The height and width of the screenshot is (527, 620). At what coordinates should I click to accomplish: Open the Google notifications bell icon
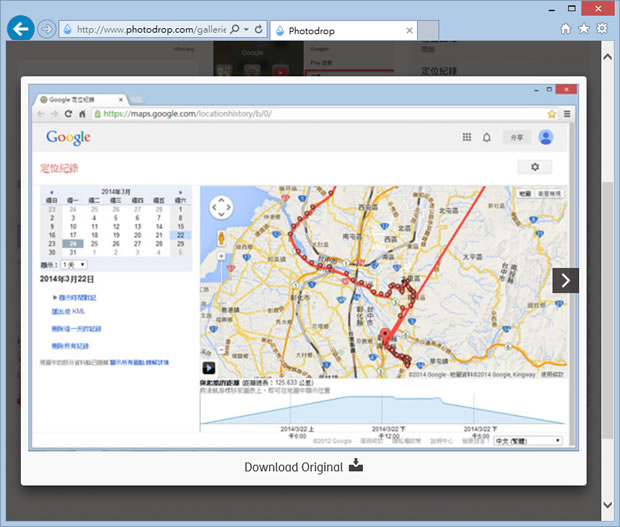point(487,137)
